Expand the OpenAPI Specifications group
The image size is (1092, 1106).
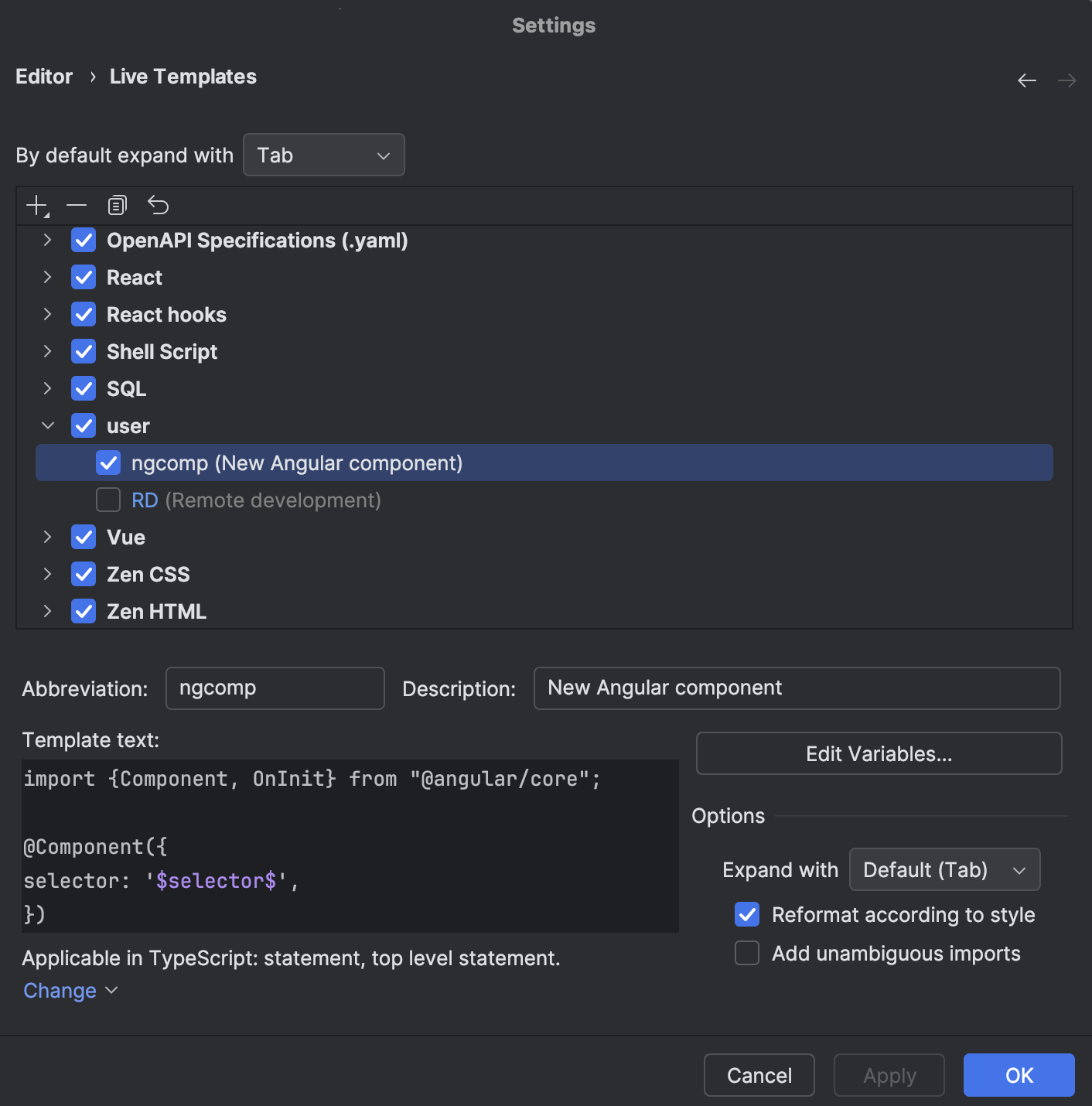pyautogui.click(x=48, y=241)
